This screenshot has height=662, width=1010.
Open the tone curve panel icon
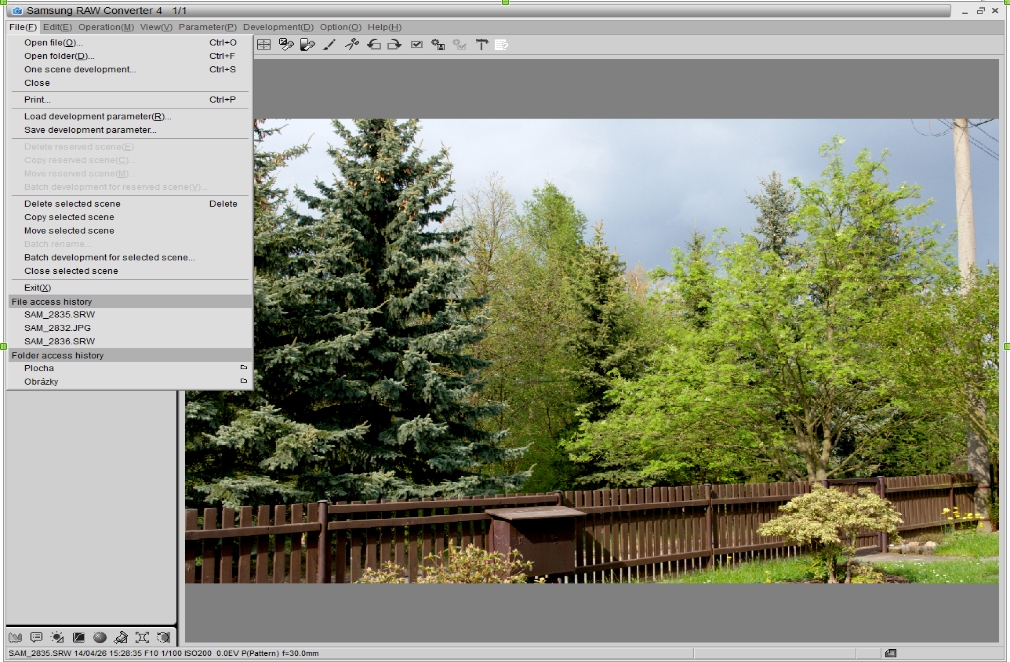point(79,637)
